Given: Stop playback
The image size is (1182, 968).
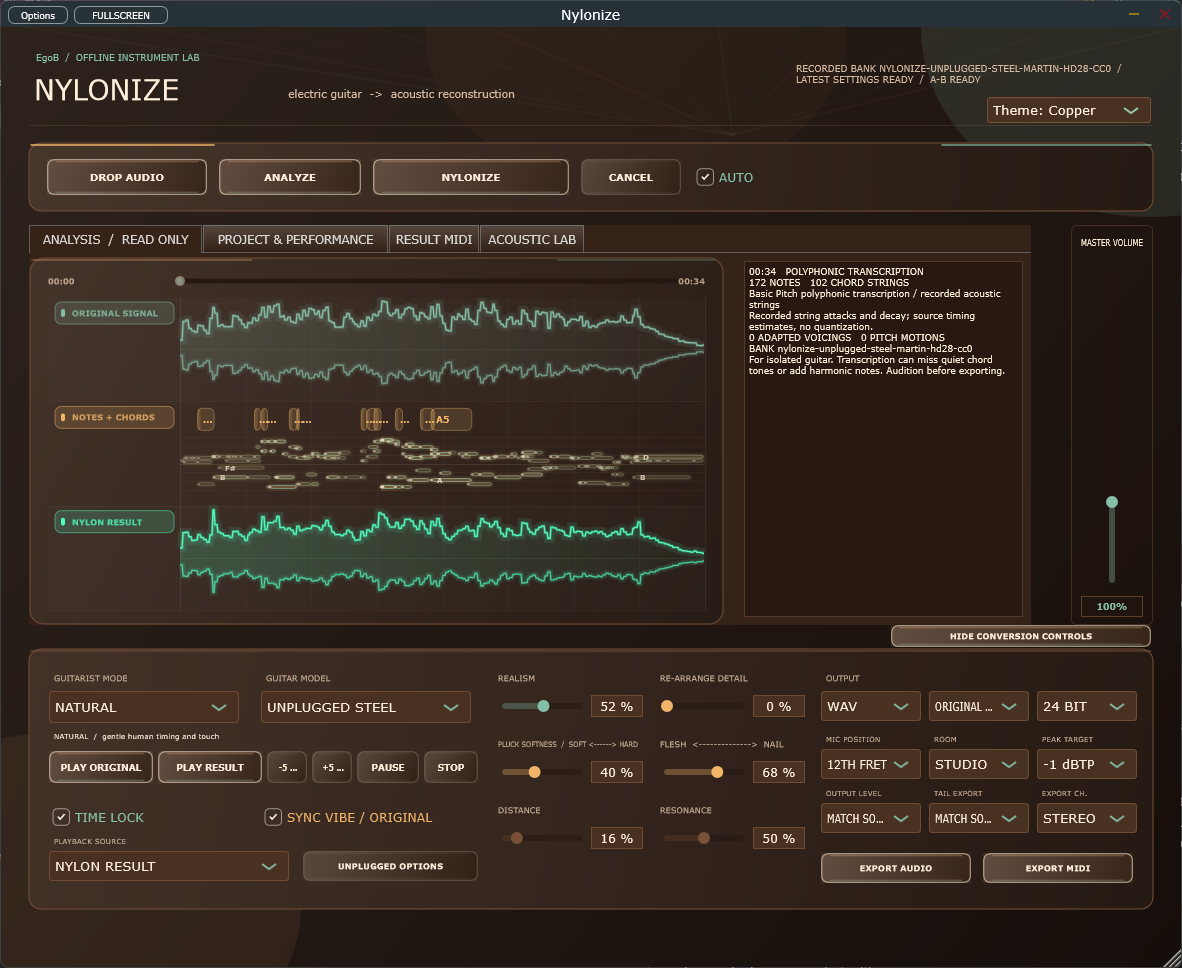Looking at the screenshot, I should [x=451, y=767].
